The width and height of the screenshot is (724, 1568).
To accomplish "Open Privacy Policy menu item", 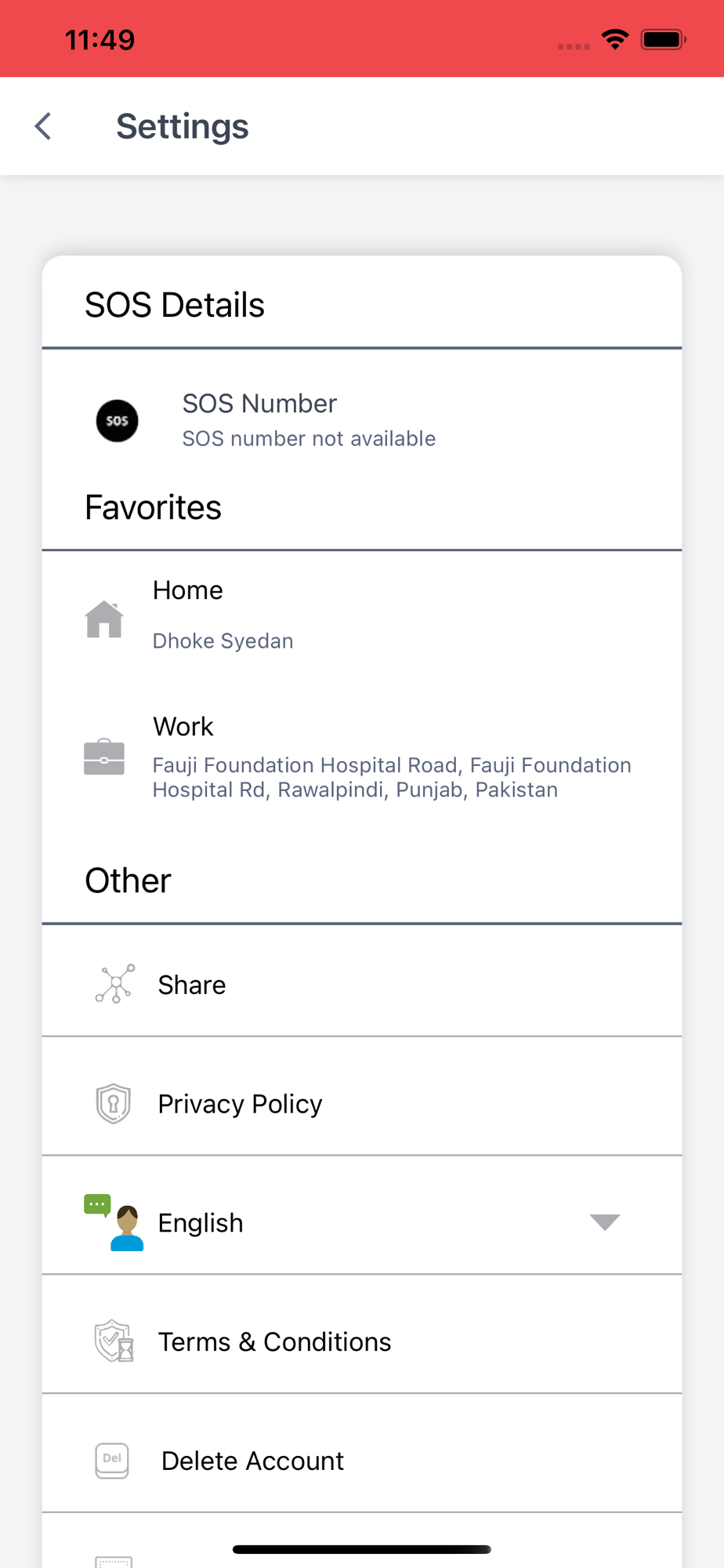I will click(x=240, y=1104).
